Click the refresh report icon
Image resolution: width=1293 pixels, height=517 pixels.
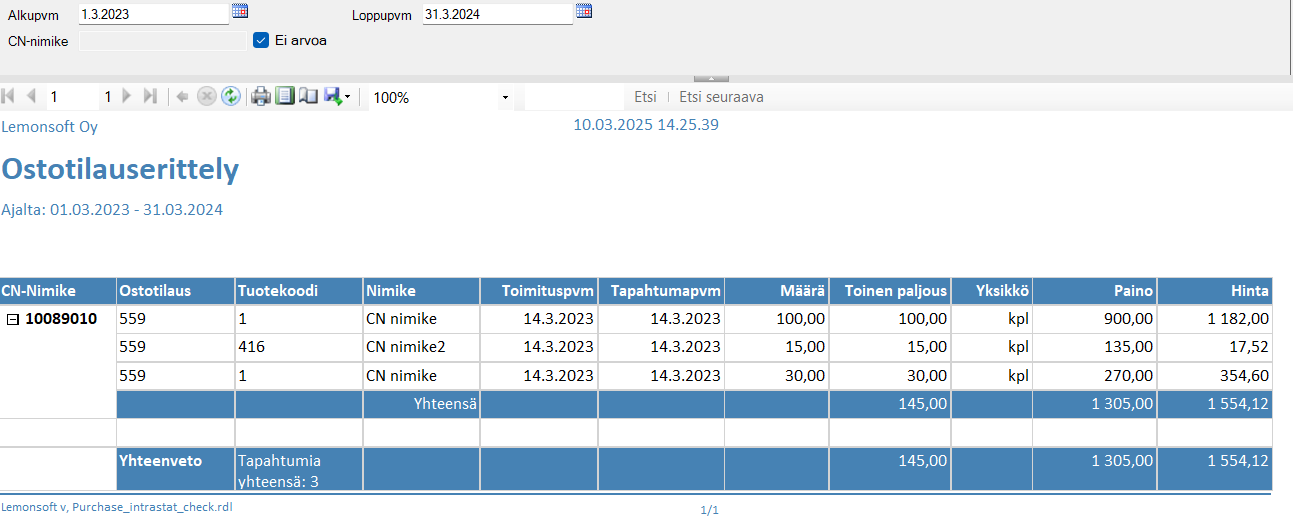click(231, 97)
